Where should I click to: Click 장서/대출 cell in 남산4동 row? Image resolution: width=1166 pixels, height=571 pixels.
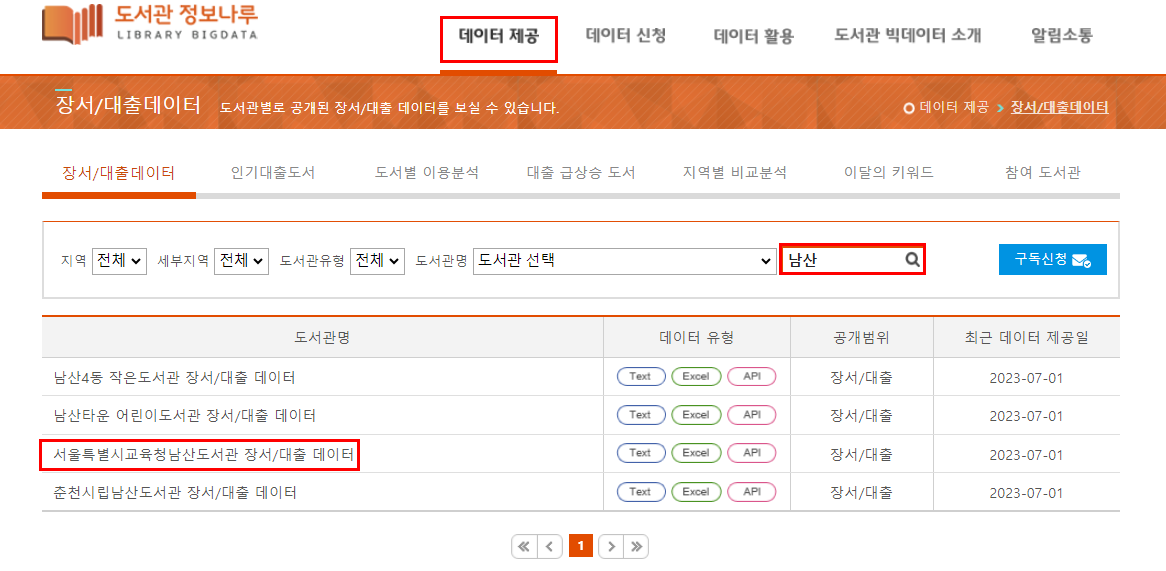[861, 377]
